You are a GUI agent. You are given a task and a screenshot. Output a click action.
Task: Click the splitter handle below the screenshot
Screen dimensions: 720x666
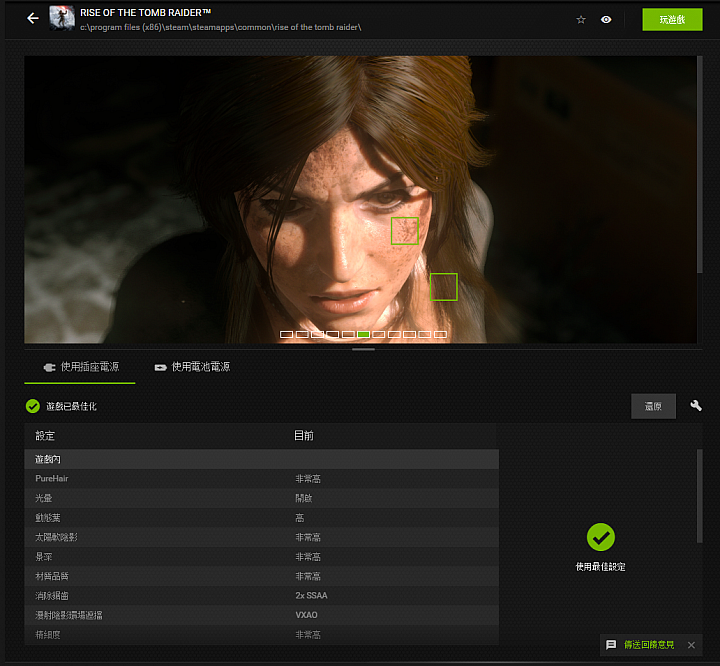[363, 349]
